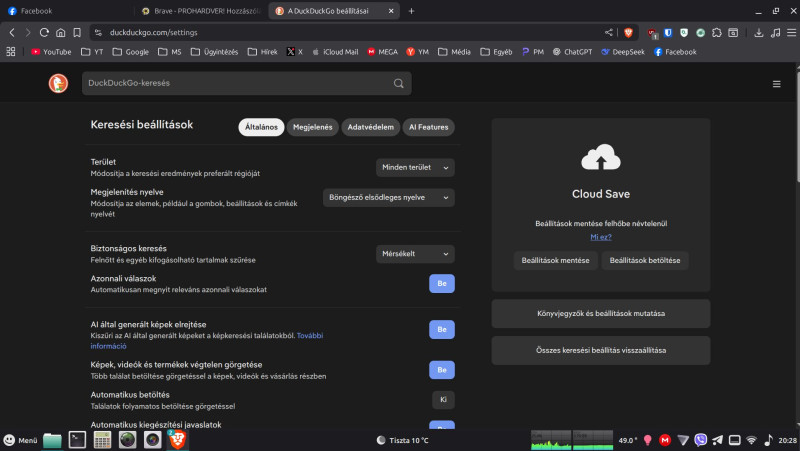Screen dimensions: 800x451
Task: Open a new browser tab
Action: click(x=411, y=11)
